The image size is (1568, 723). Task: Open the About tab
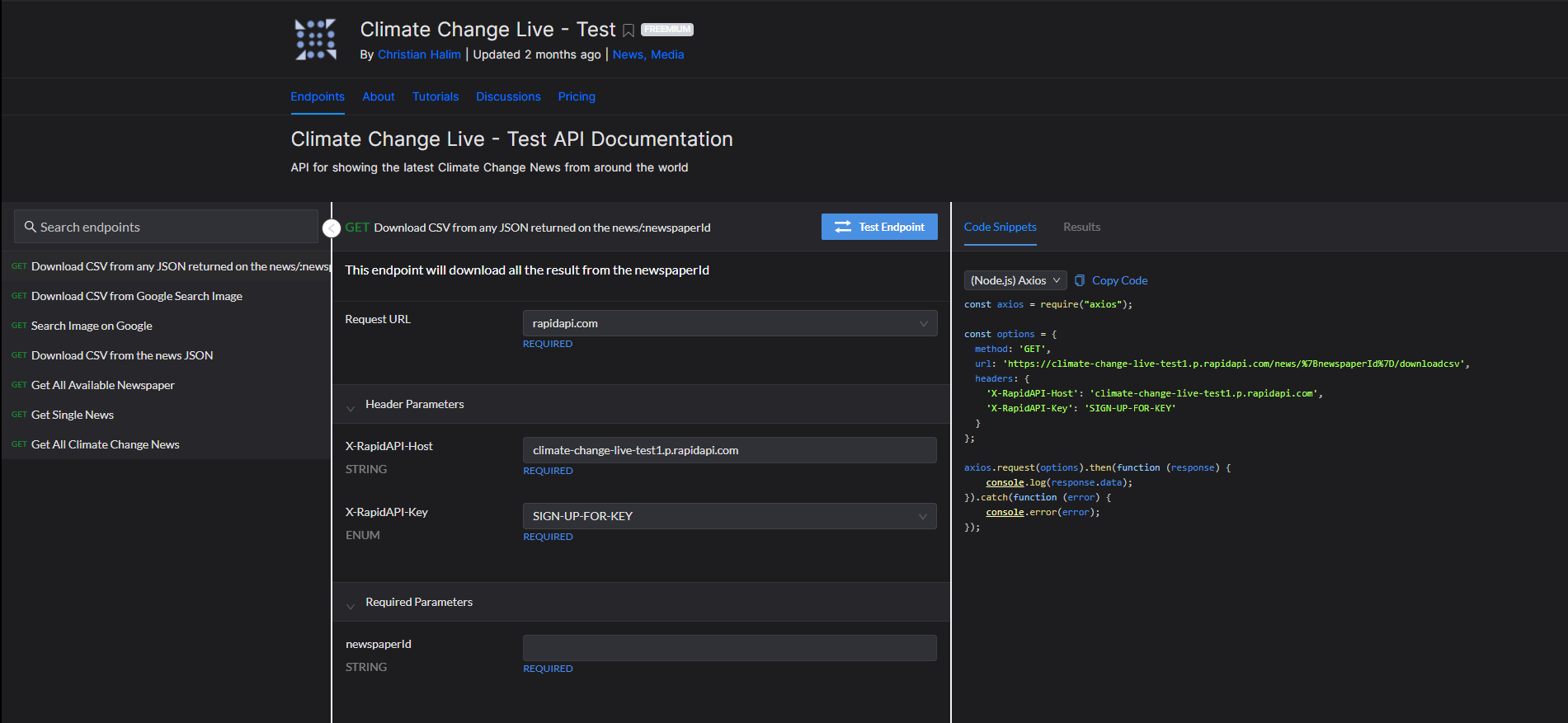click(x=379, y=96)
